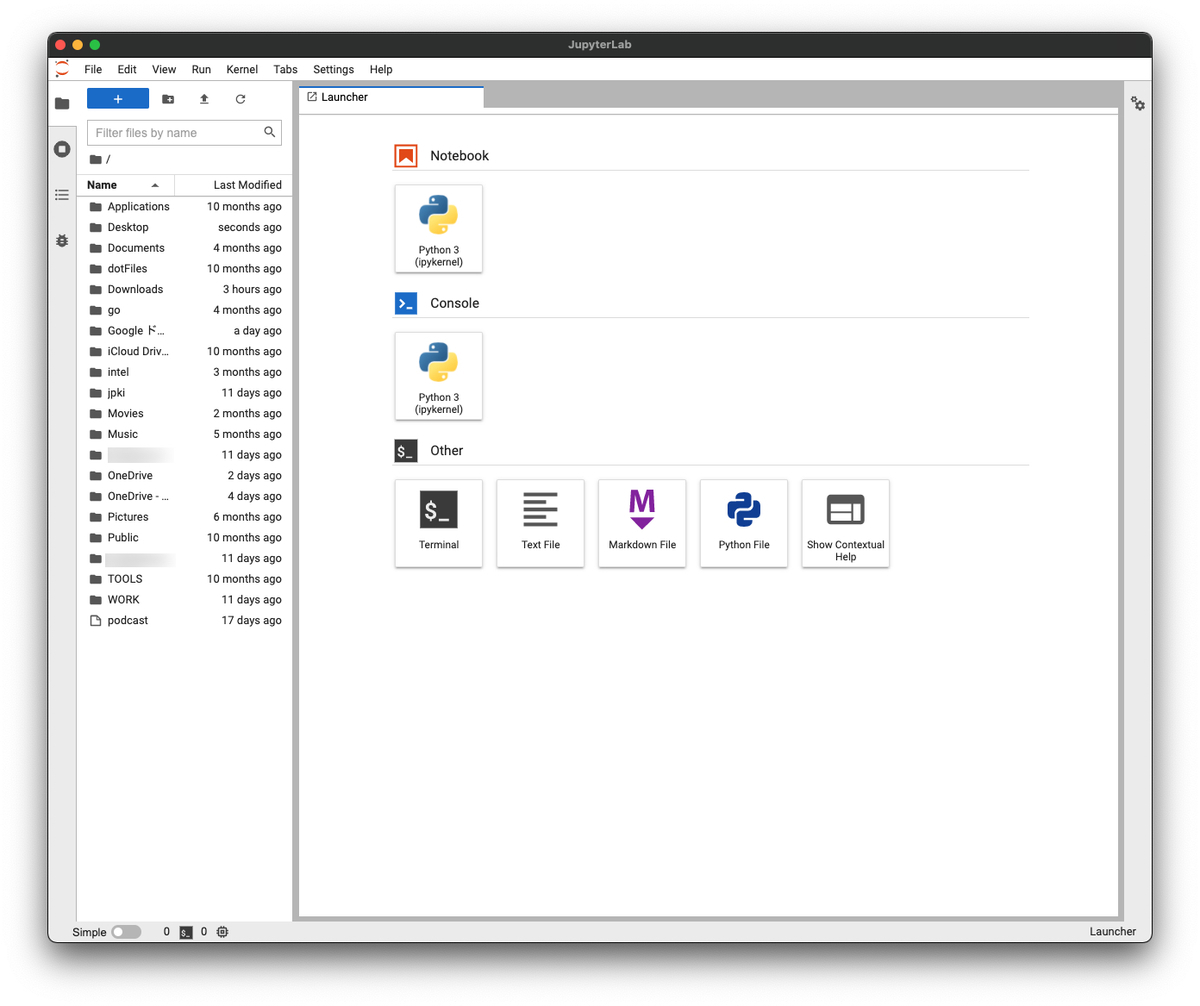Image resolution: width=1200 pixels, height=1006 pixels.
Task: Select the Google Drive folder row
Action: click(x=184, y=331)
